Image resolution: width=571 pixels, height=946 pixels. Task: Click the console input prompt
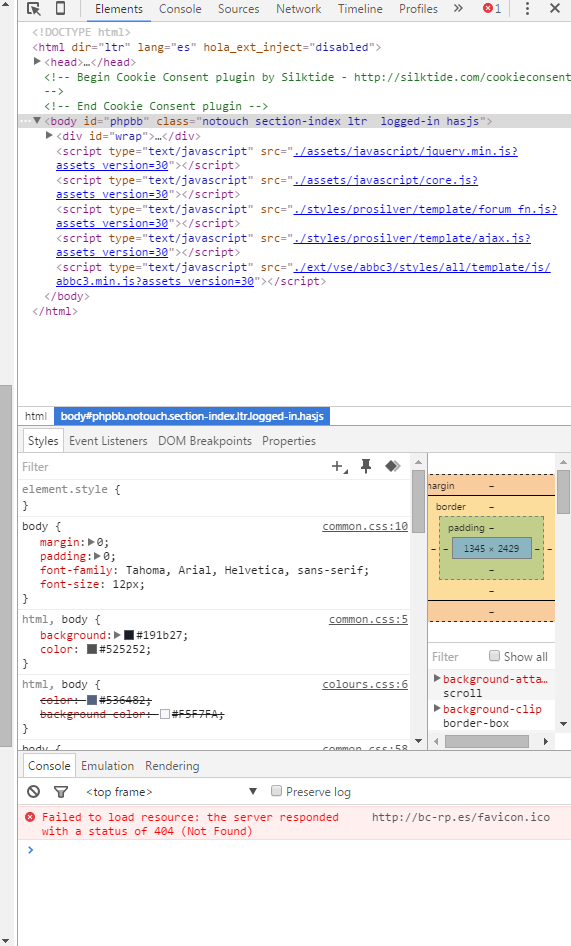click(296, 849)
